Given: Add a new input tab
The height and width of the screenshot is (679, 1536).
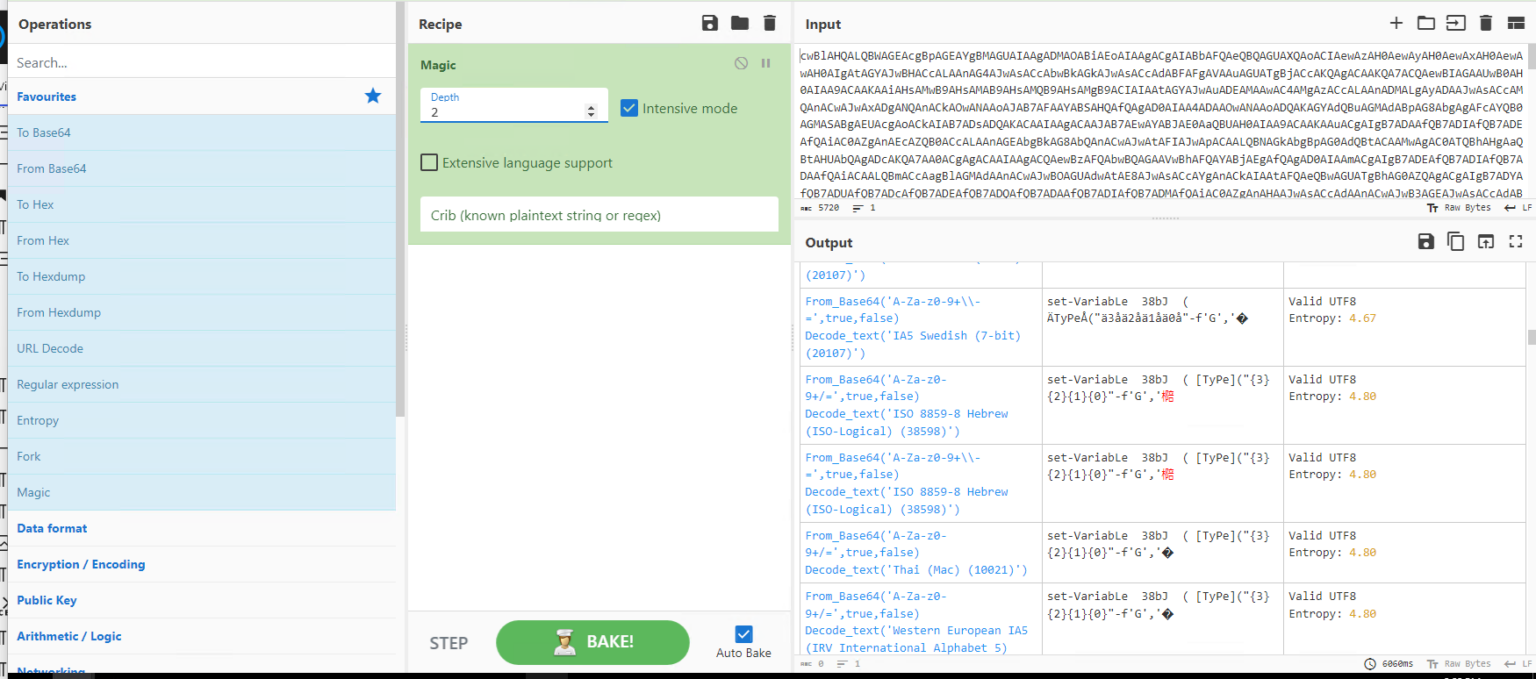Looking at the screenshot, I should pos(1396,22).
